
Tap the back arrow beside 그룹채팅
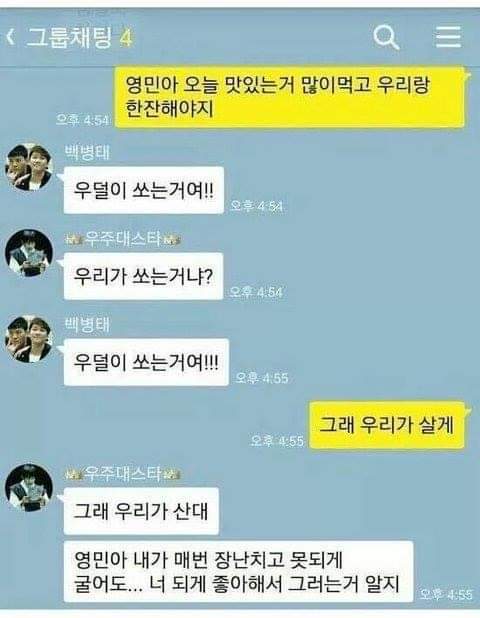pos(11,37)
